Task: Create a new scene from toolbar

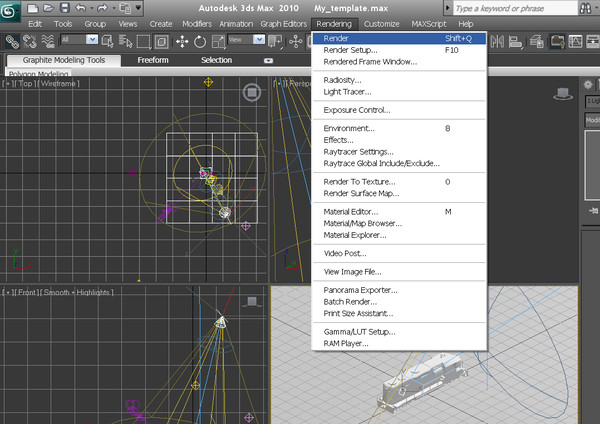Action: [x=33, y=8]
